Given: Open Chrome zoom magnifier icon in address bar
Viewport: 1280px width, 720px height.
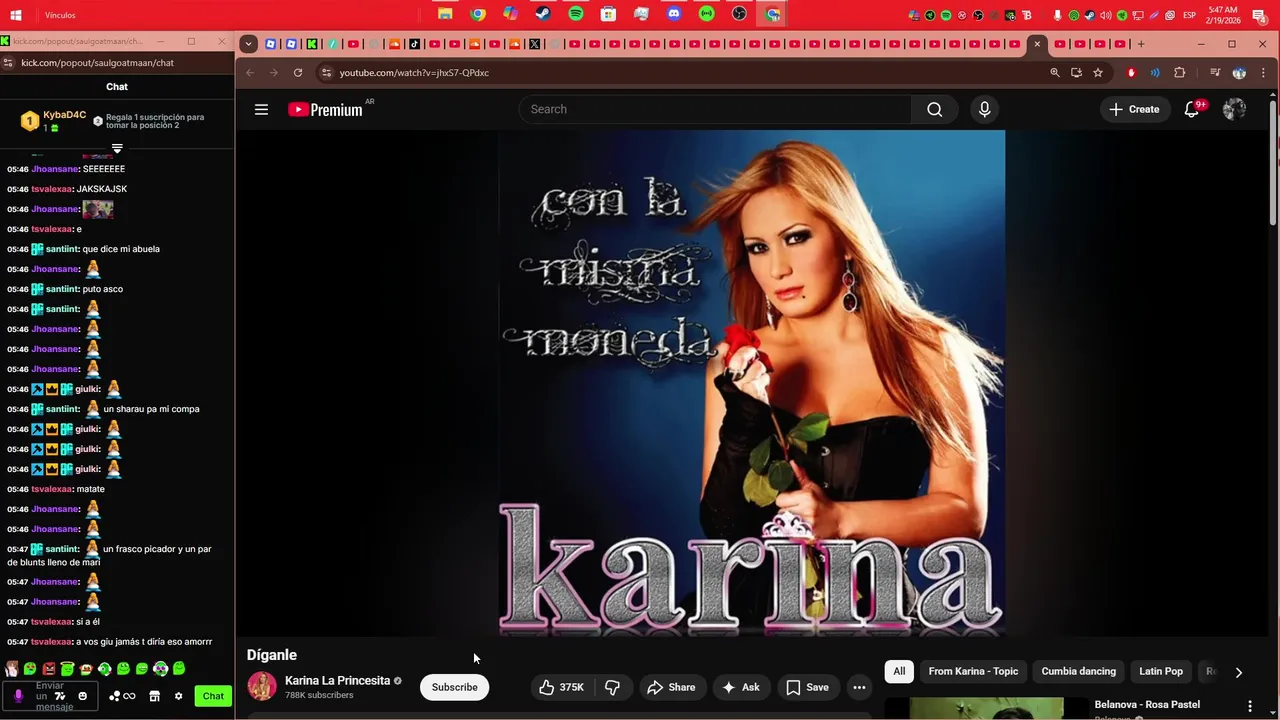Looking at the screenshot, I should point(1054,73).
